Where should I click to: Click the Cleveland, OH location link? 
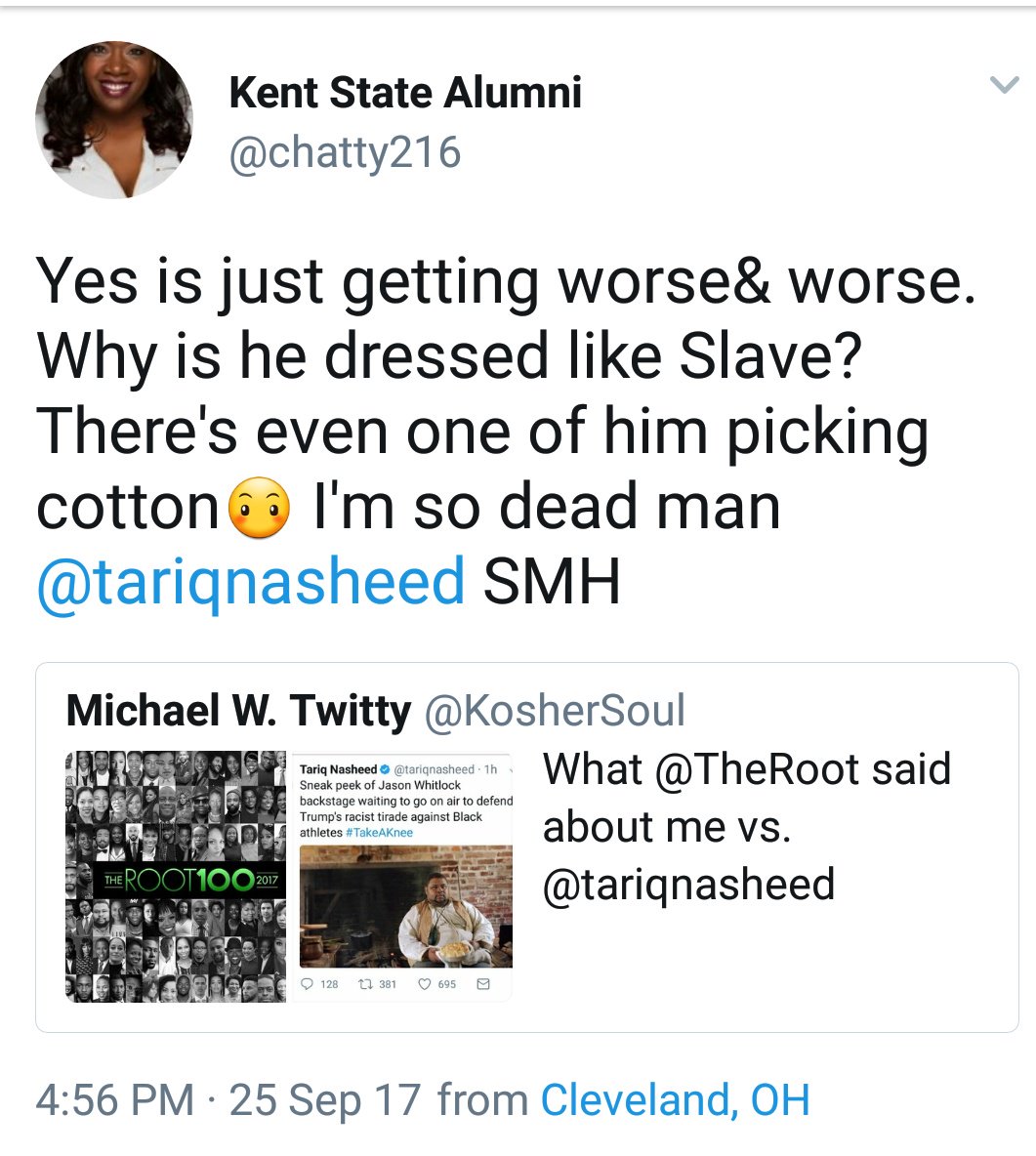tap(676, 1100)
